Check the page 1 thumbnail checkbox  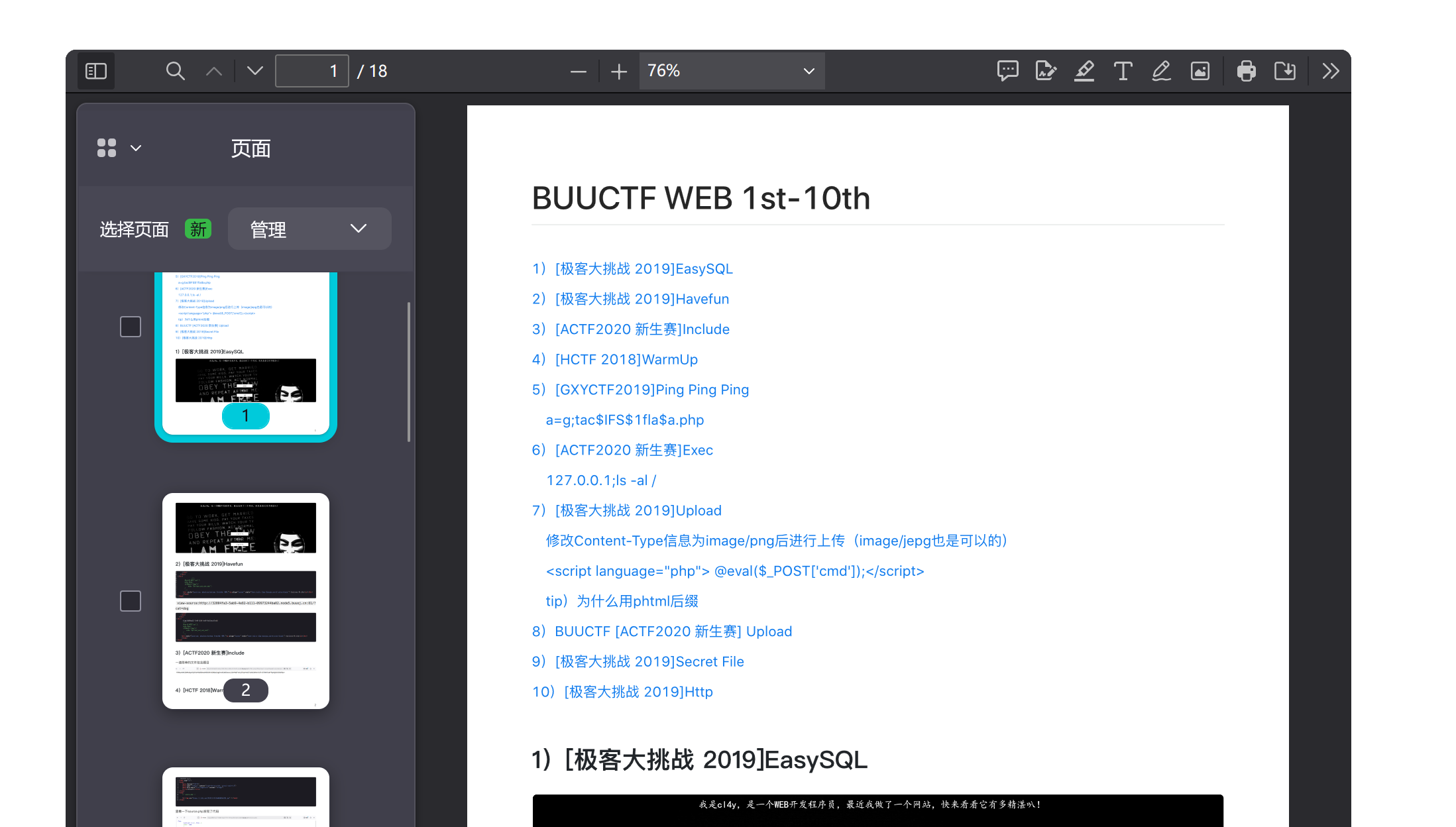131,327
